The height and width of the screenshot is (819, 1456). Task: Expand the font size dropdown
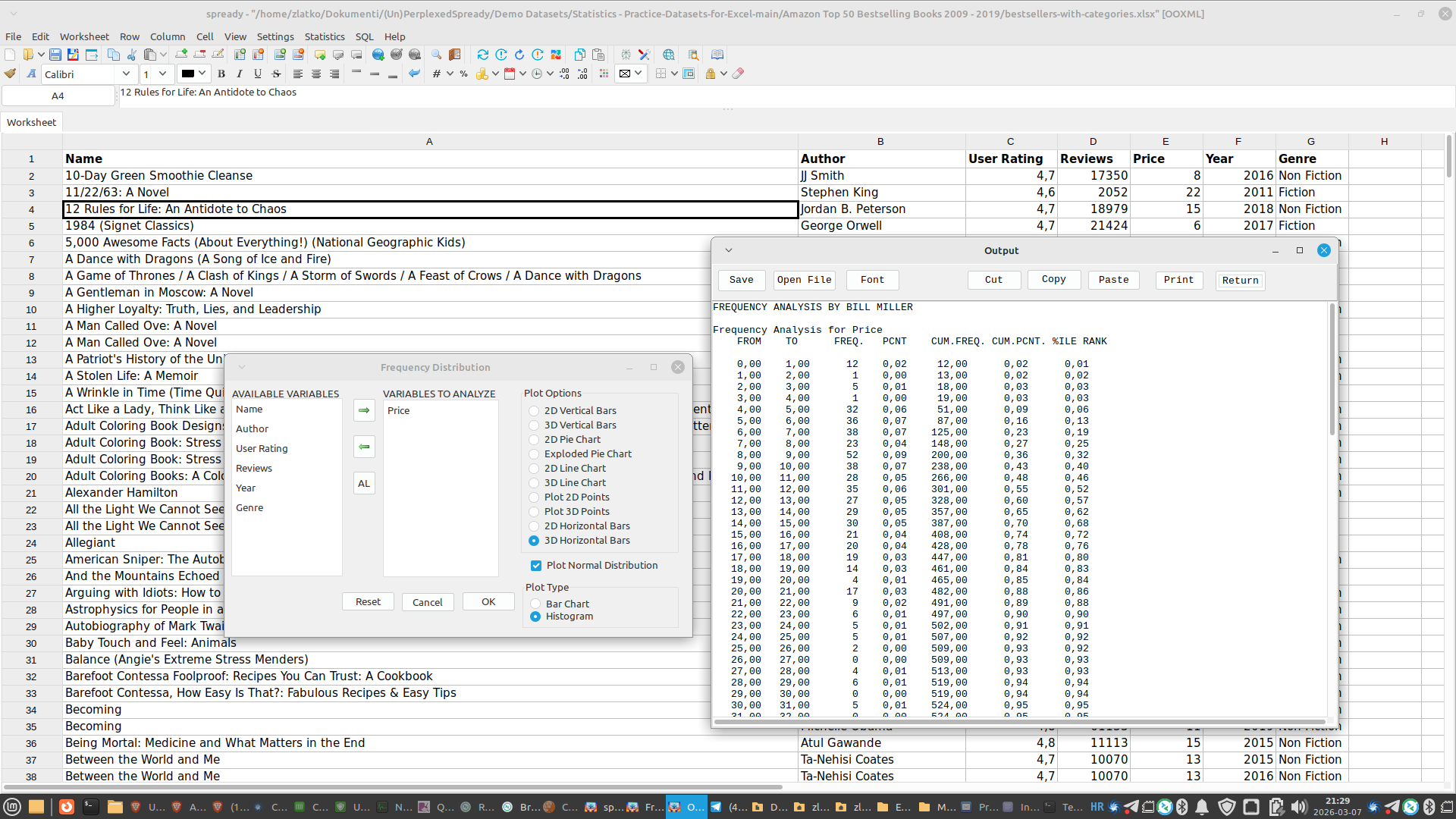(x=162, y=74)
